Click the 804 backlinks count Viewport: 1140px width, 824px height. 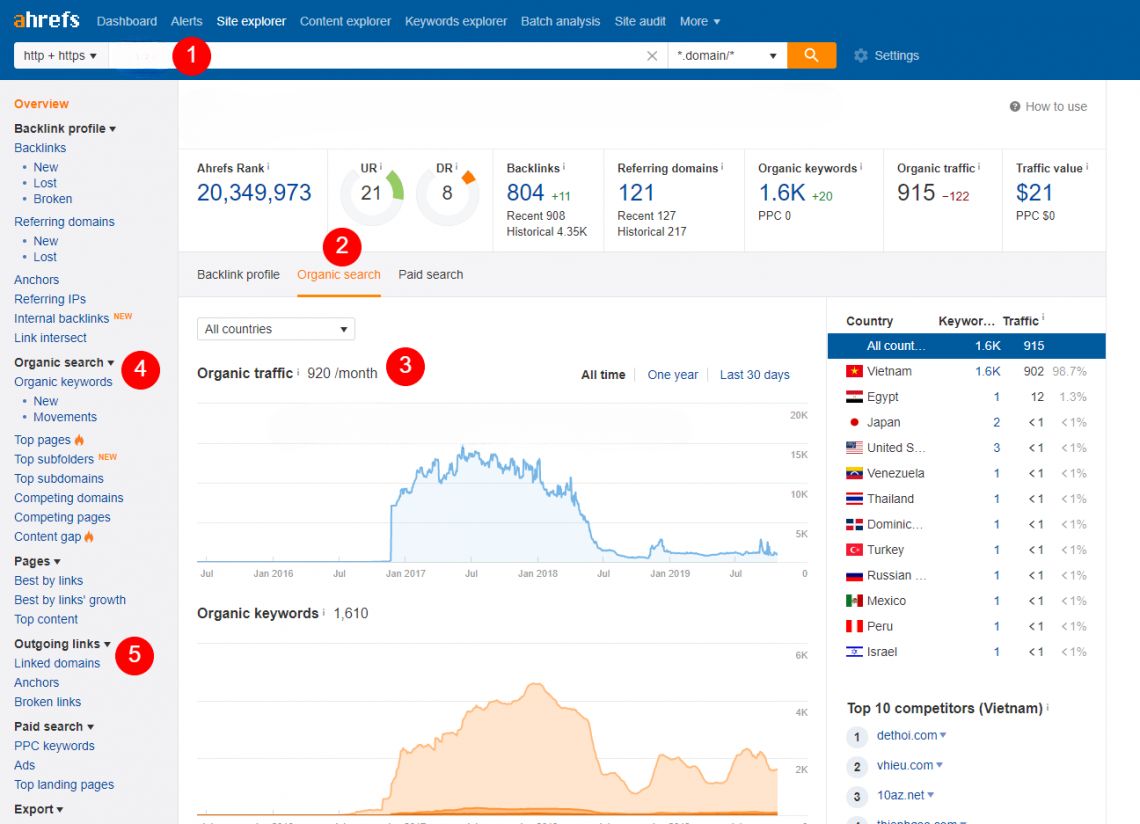(x=525, y=193)
